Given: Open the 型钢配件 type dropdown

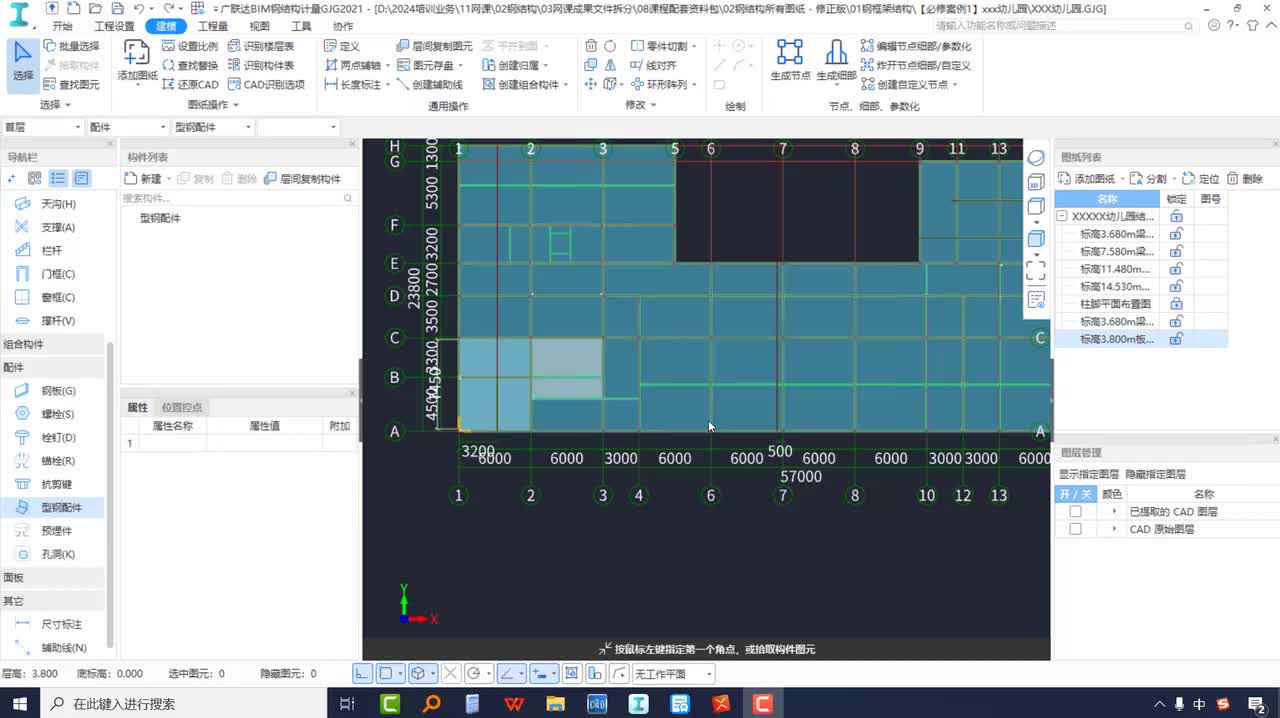Looking at the screenshot, I should point(212,127).
